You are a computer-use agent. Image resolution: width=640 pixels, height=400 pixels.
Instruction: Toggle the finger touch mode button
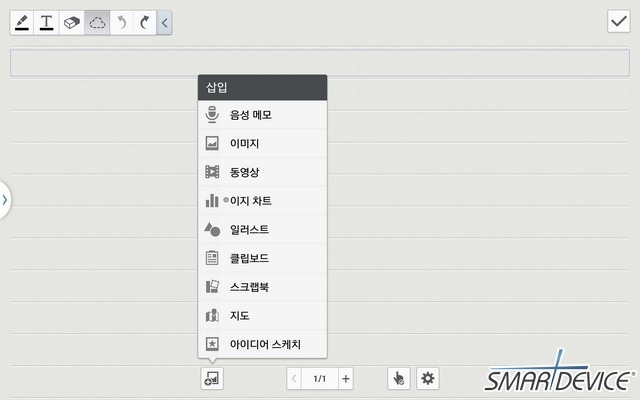(x=398, y=378)
